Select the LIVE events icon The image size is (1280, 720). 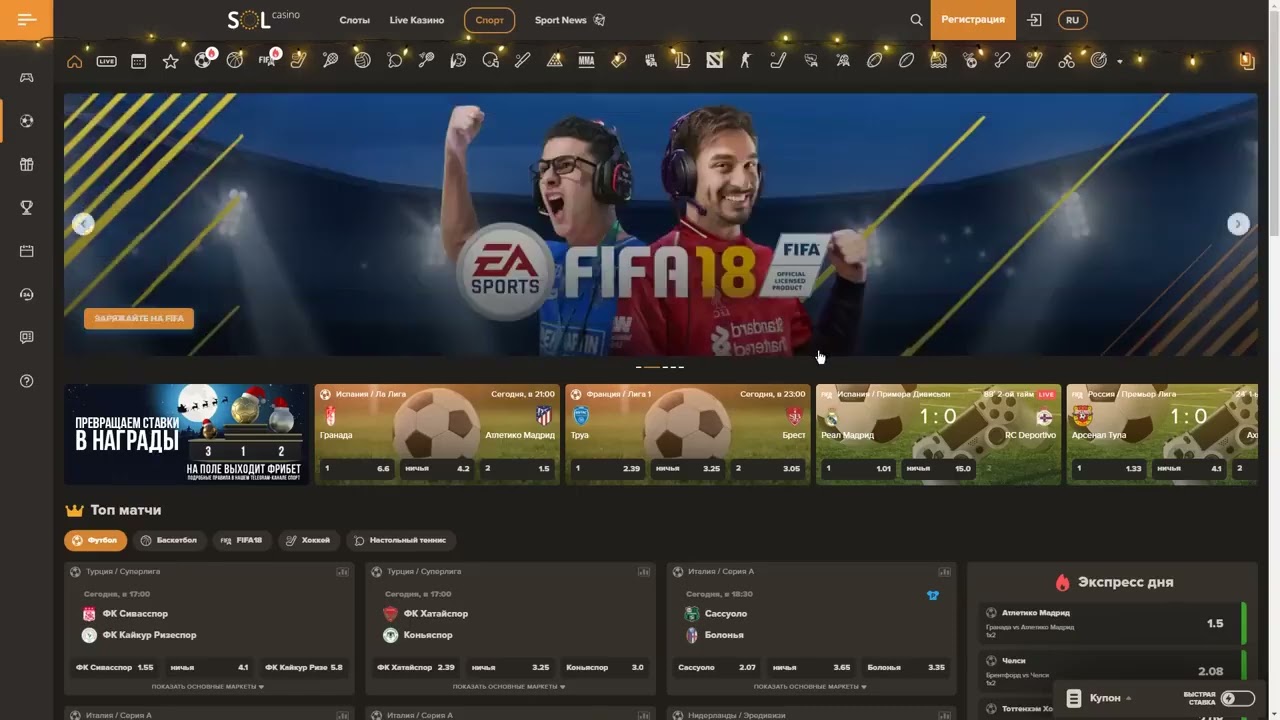(x=106, y=61)
